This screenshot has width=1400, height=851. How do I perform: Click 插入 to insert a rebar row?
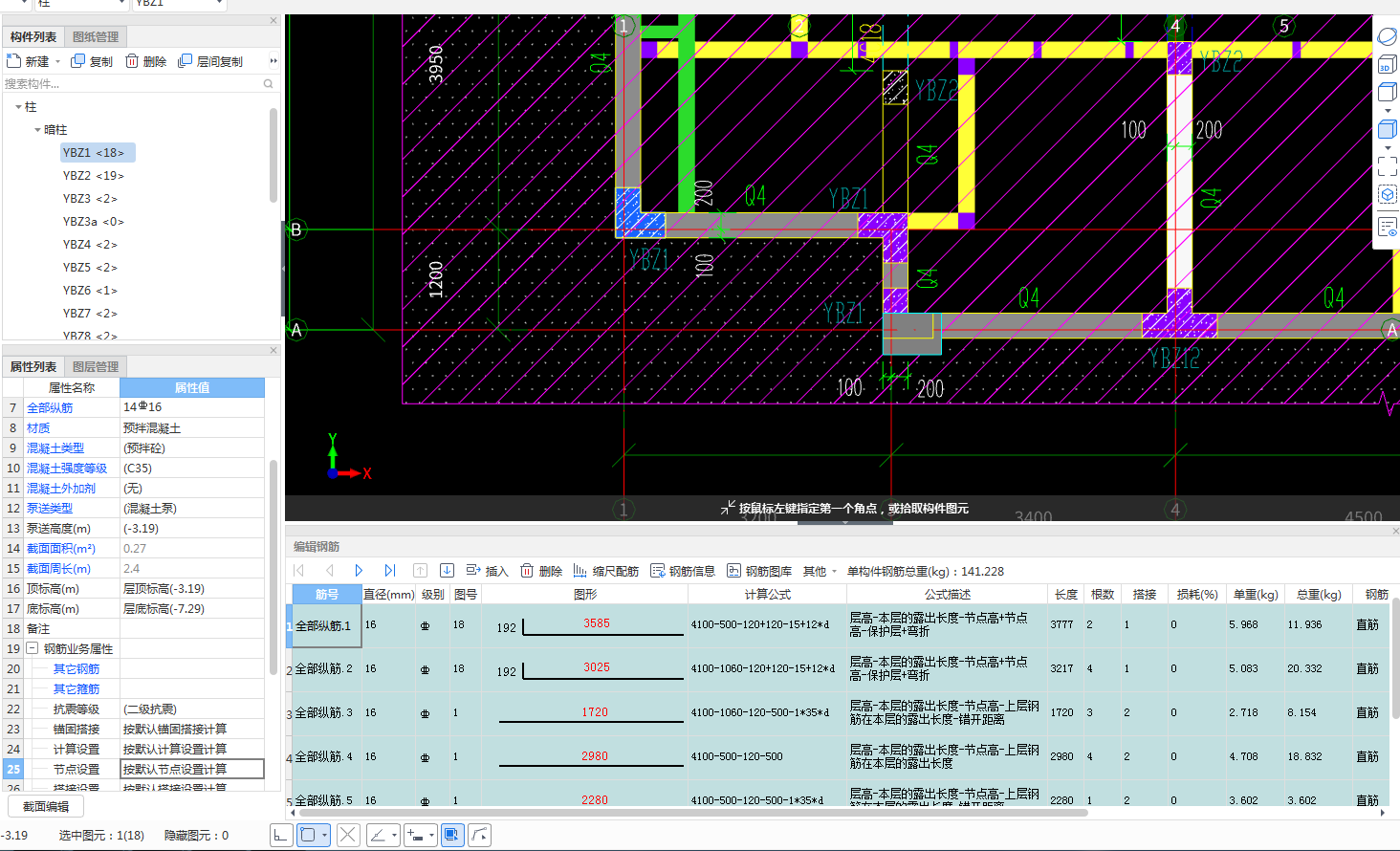[x=487, y=571]
